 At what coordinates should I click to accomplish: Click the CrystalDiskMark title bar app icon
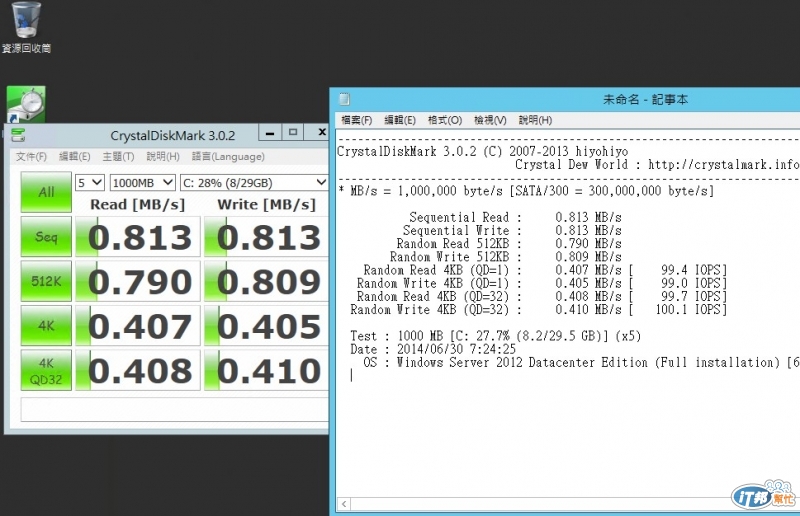point(18,135)
